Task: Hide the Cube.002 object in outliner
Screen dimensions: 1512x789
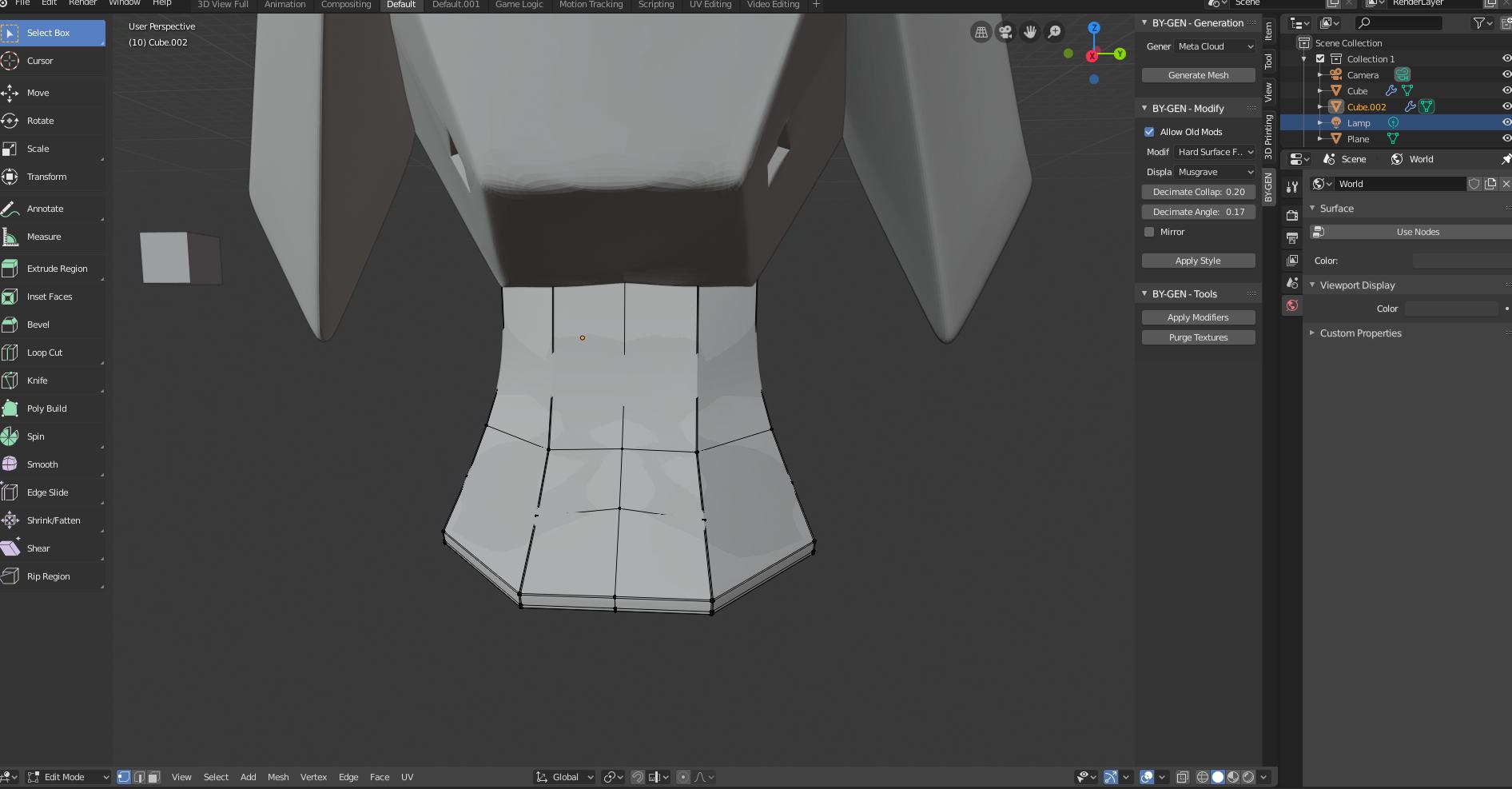Action: coord(1506,107)
